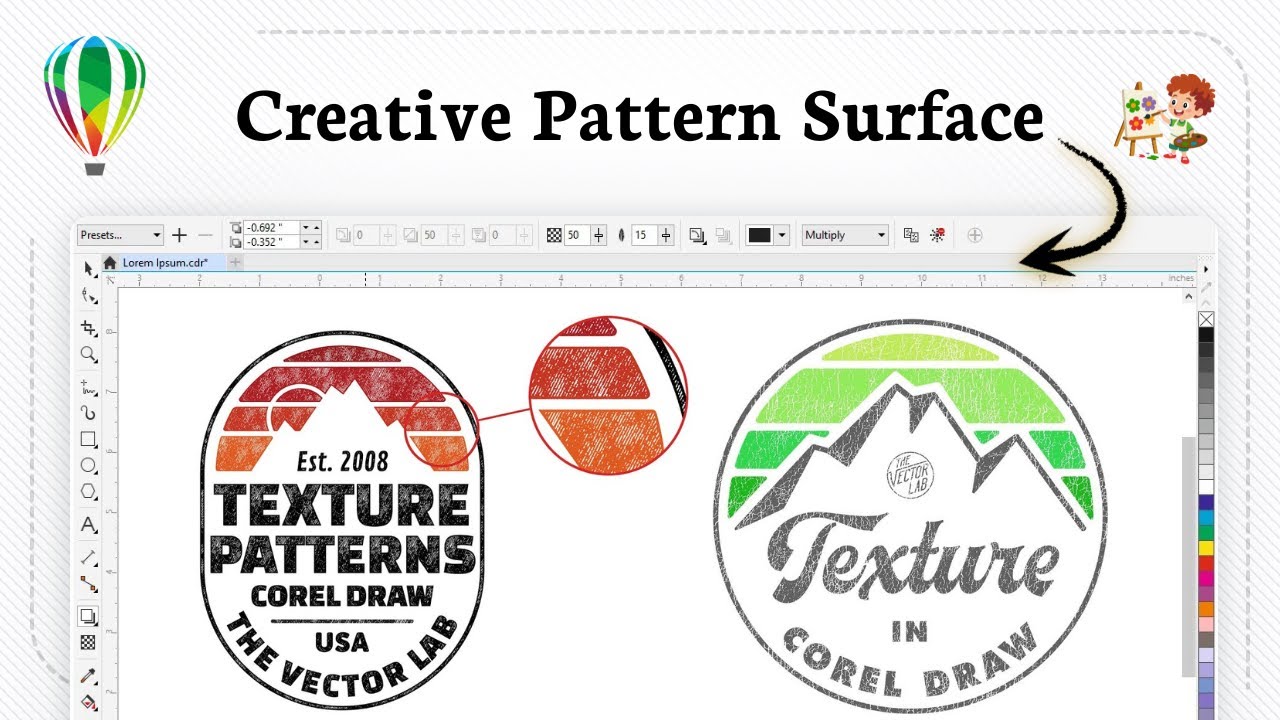
Task: Click the Clear shadow icon
Action: tap(937, 235)
